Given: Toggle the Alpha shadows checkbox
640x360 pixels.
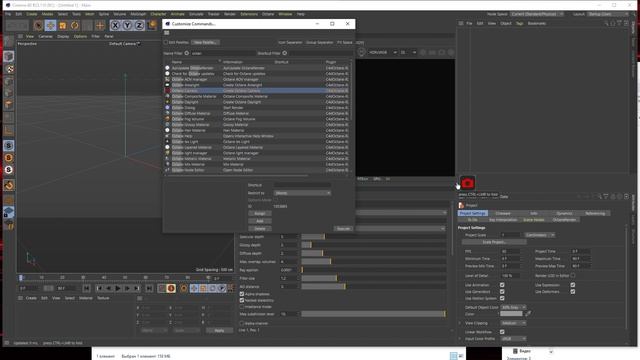Looking at the screenshot, I should point(242,294).
